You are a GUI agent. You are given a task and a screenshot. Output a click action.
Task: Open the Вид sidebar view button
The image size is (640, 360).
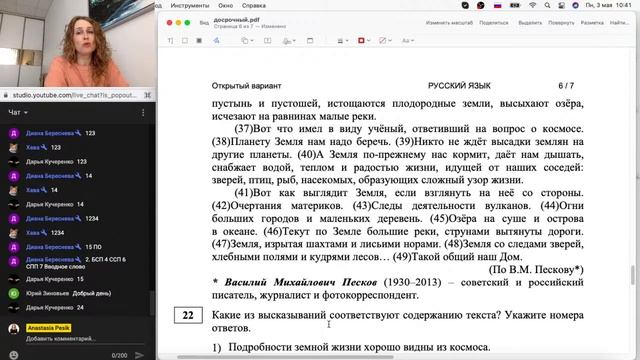204,22
